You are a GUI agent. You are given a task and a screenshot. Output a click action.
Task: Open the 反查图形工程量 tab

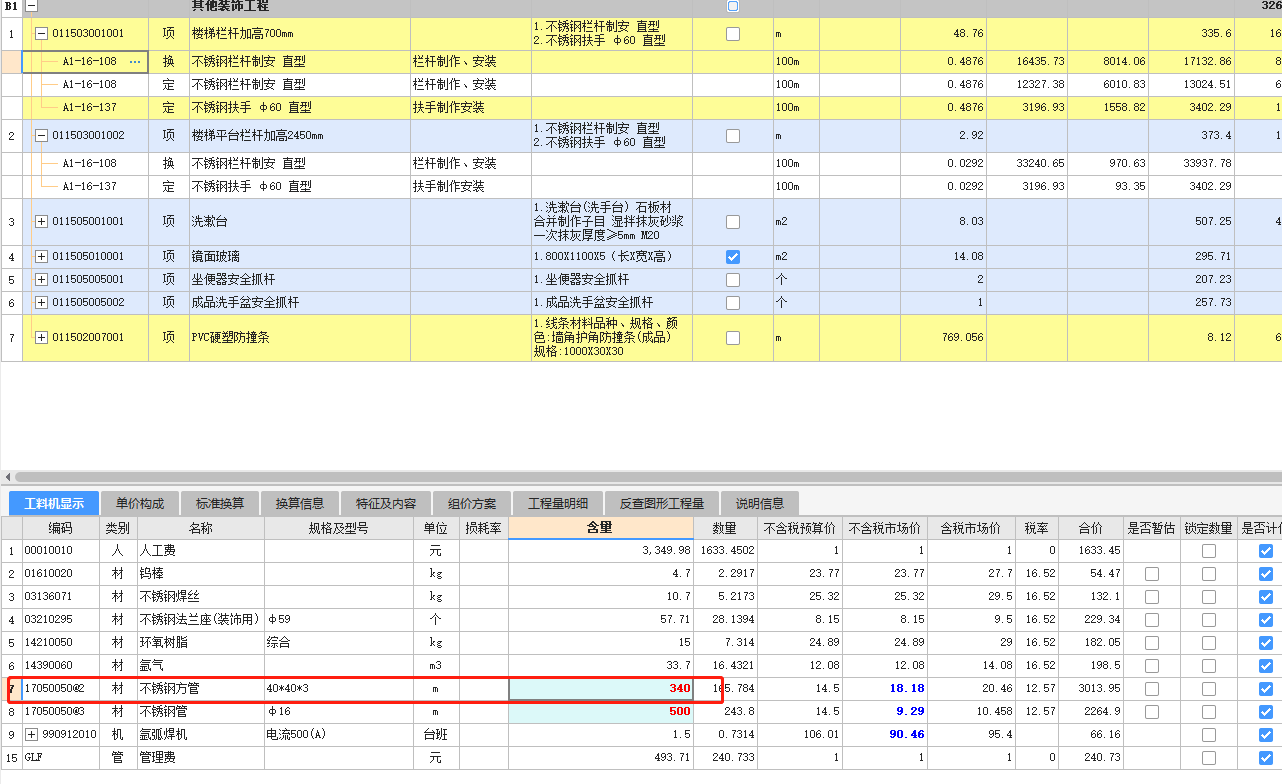click(x=661, y=503)
